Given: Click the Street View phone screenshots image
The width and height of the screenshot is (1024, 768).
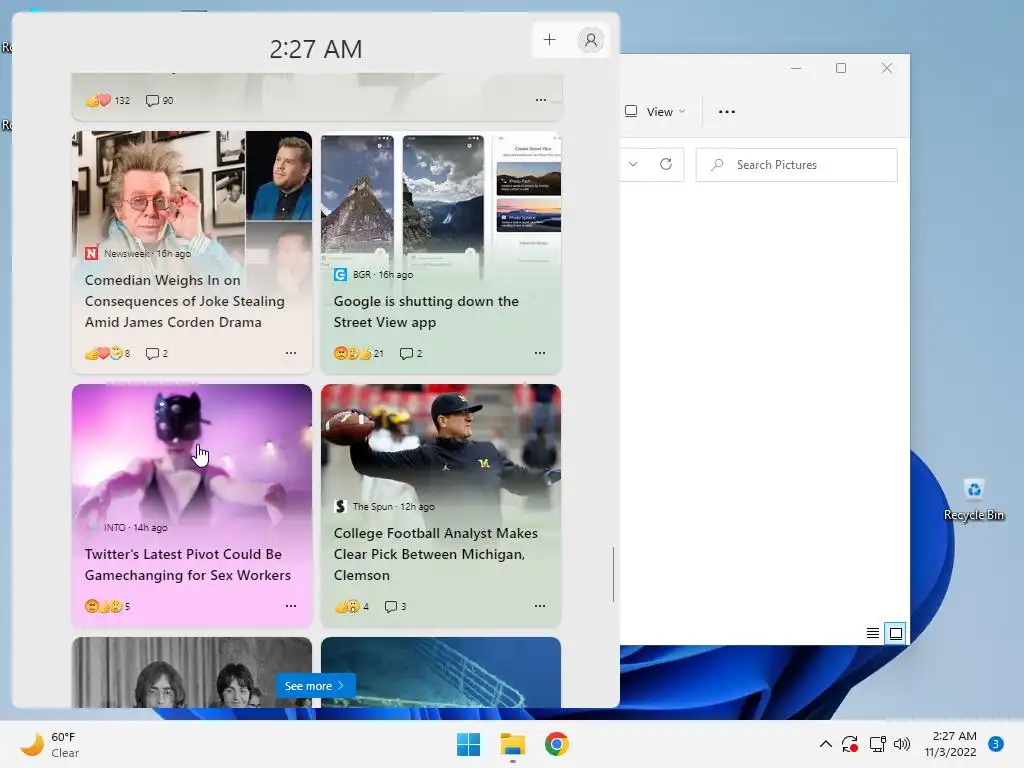Looking at the screenshot, I should (x=441, y=196).
